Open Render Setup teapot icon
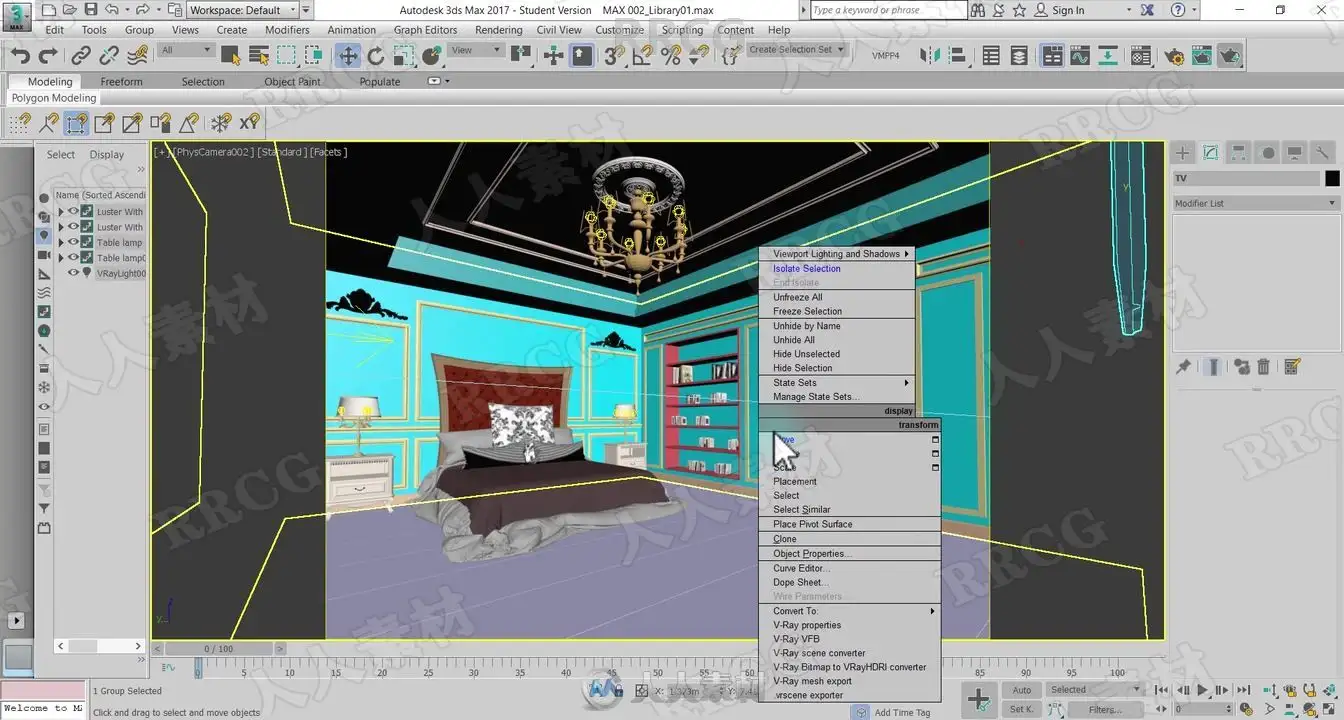The height and width of the screenshot is (720, 1344). coord(1174,56)
